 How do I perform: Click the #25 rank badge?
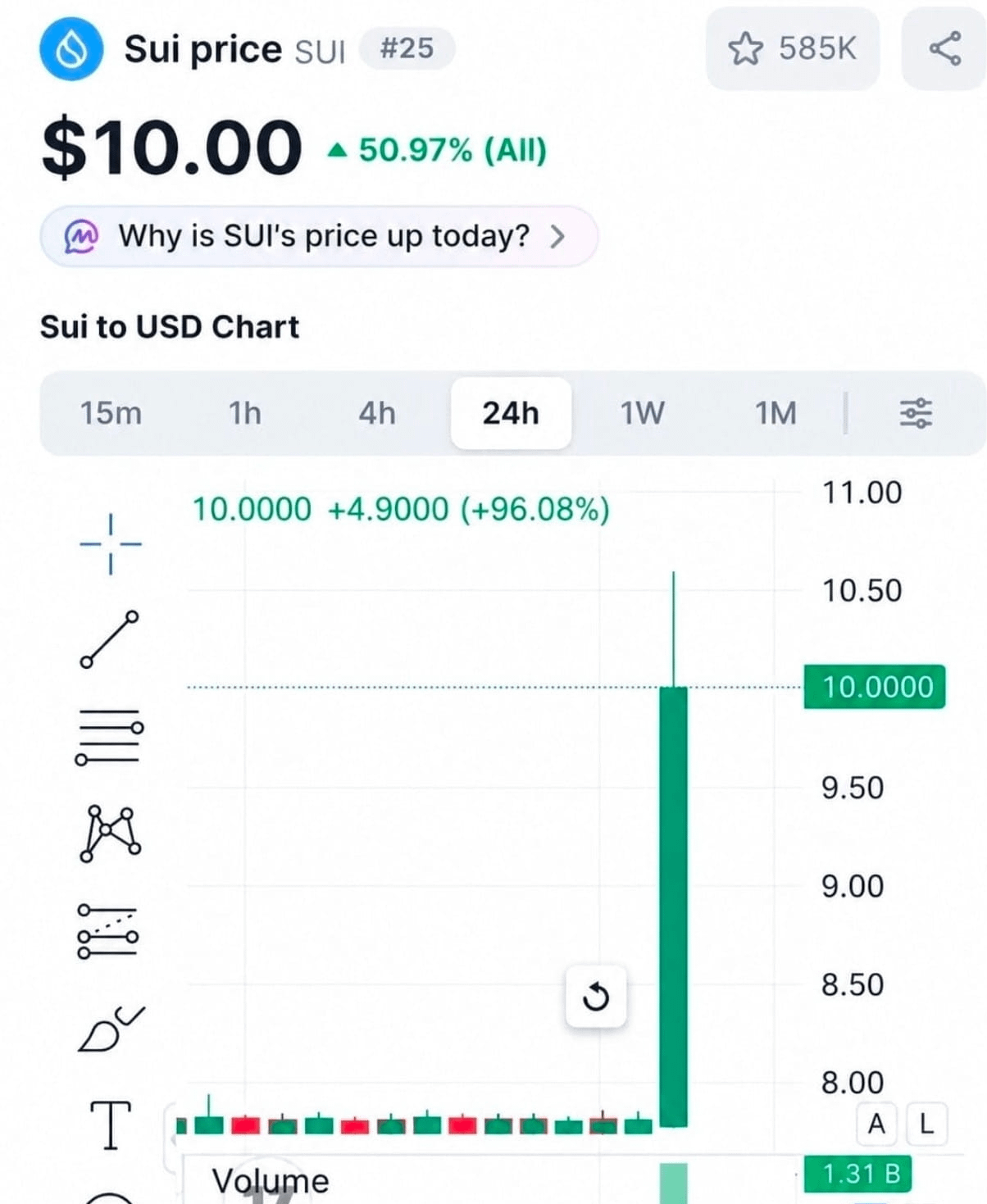(407, 48)
